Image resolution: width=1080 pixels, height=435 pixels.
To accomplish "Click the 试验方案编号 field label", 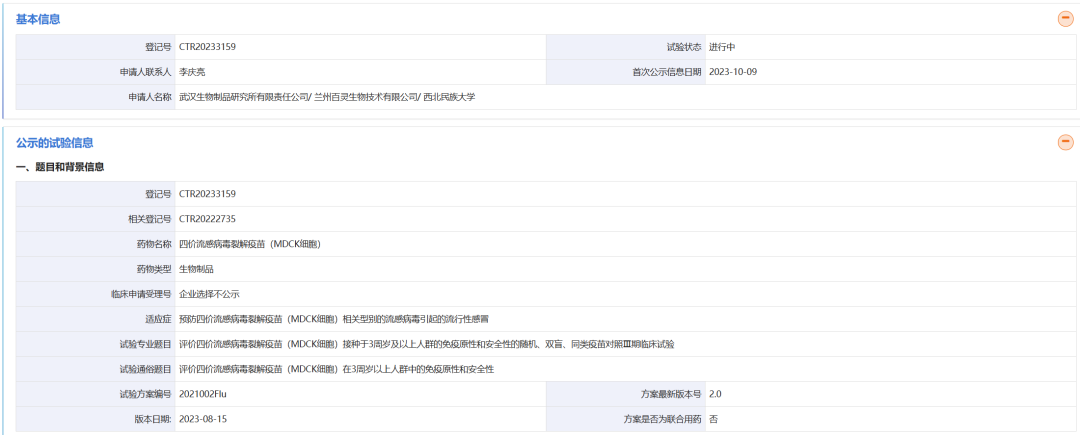I will 145,394.
